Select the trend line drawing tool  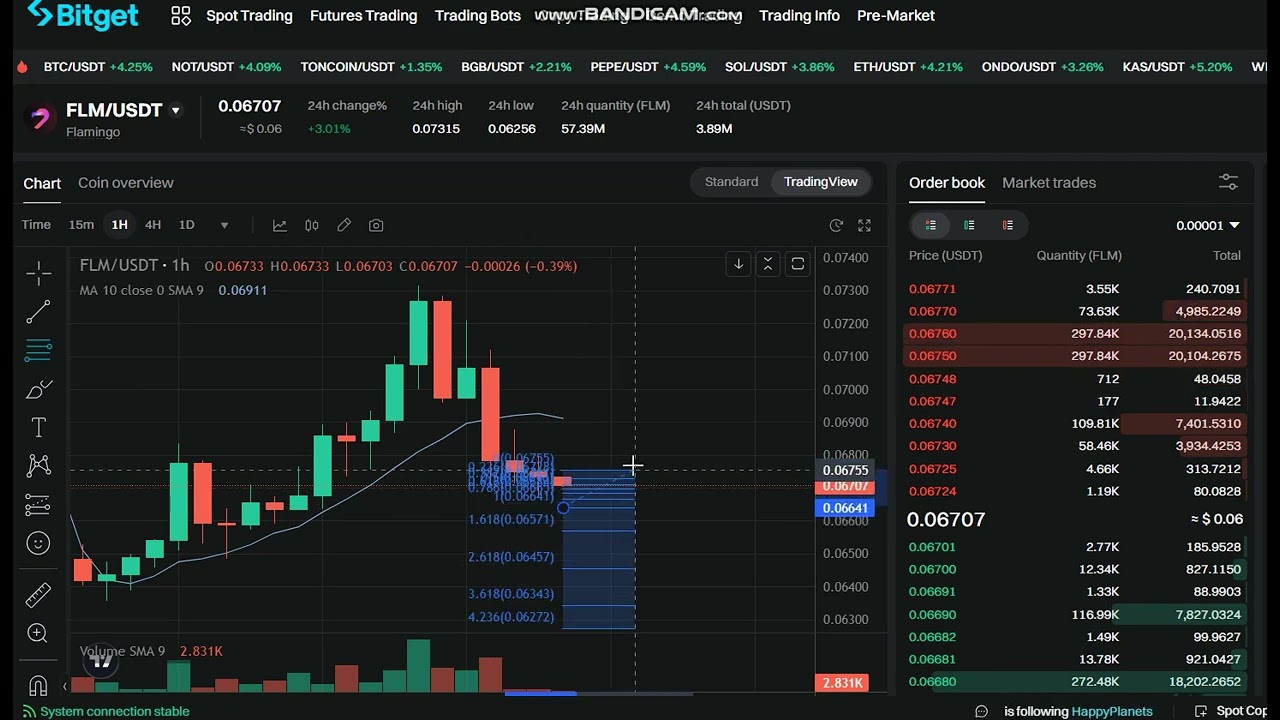(38, 312)
